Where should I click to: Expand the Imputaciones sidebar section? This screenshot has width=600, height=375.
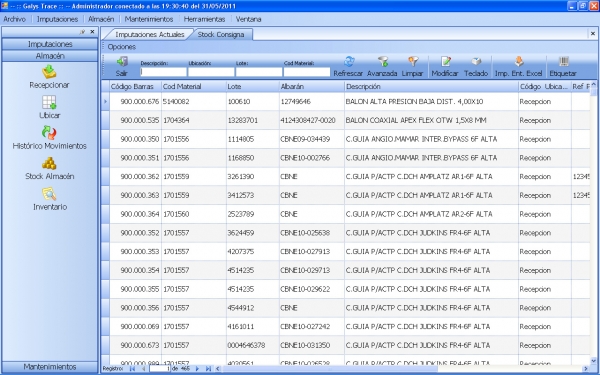pos(50,44)
